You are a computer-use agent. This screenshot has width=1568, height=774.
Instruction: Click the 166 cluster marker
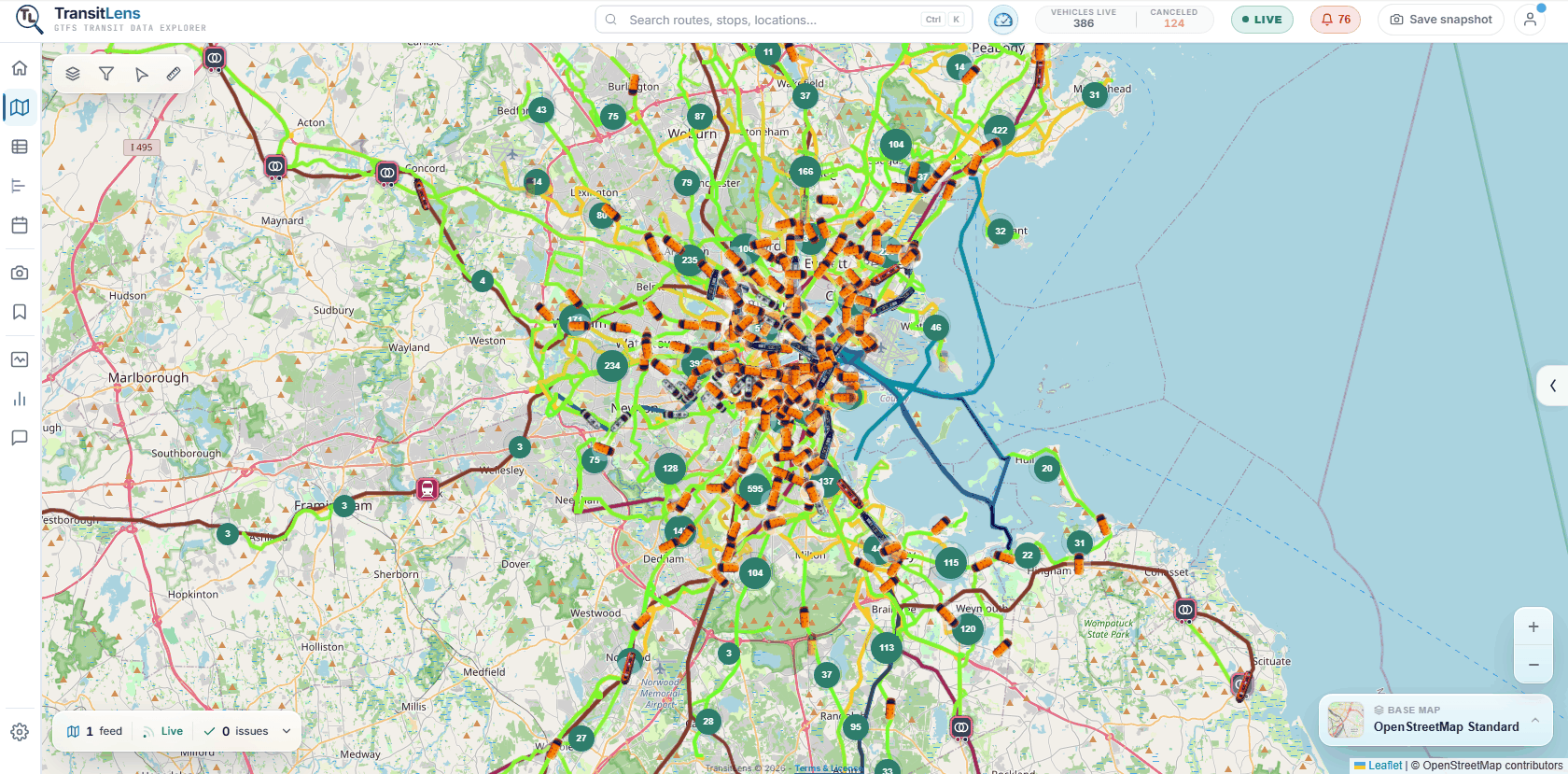[x=805, y=171]
